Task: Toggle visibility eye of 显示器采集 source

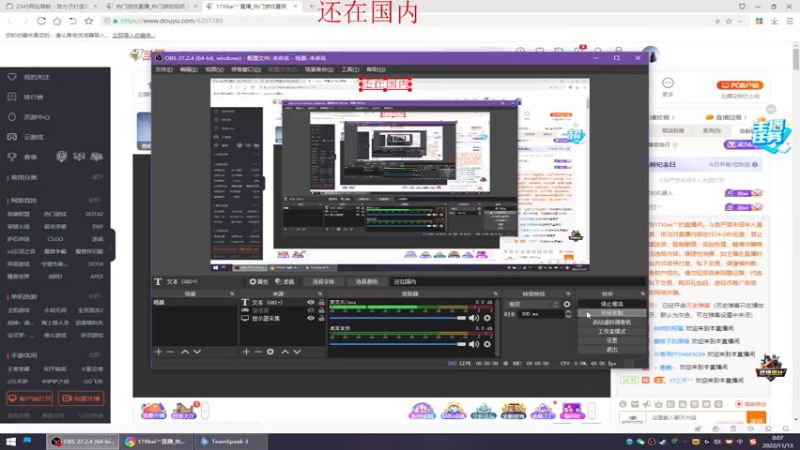Action: pos(310,318)
